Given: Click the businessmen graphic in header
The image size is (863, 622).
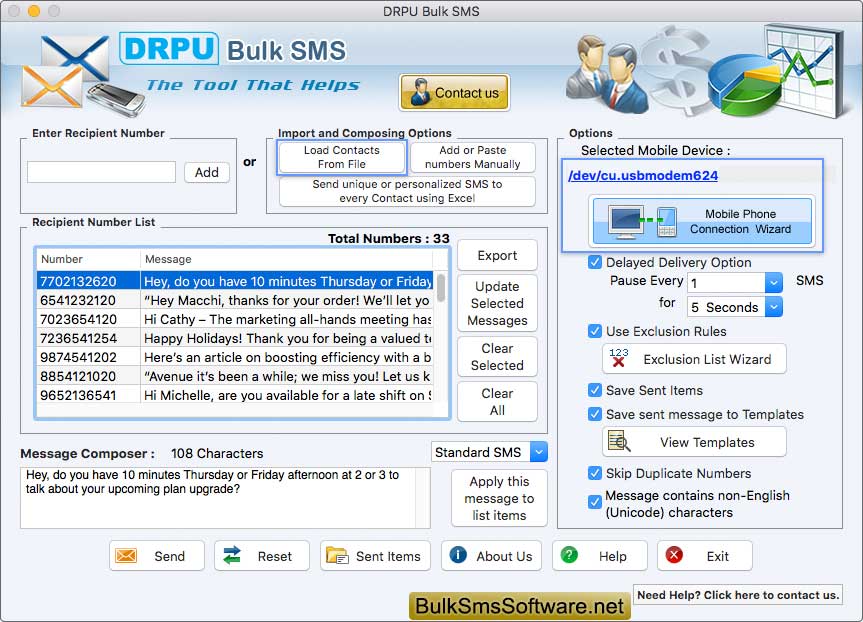Looking at the screenshot, I should pos(608,72).
